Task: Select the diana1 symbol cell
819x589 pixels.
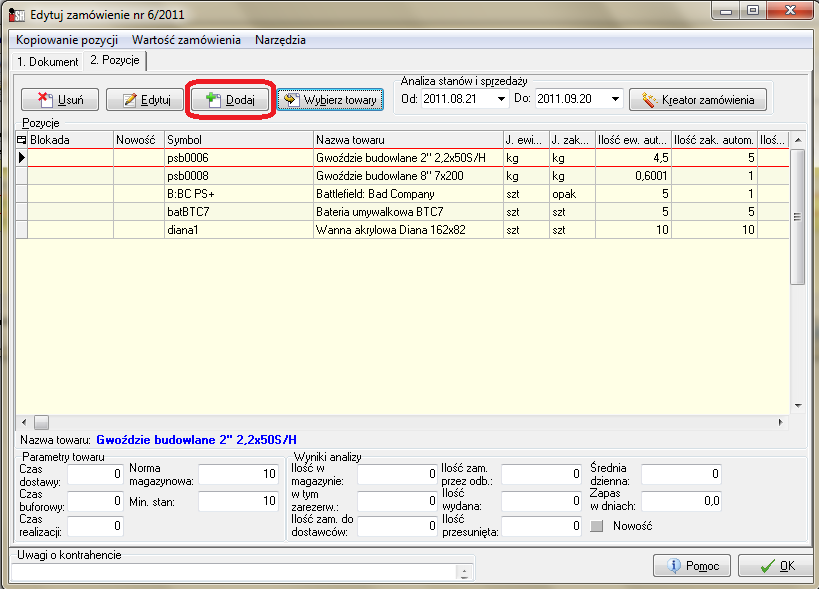Action: pos(239,229)
